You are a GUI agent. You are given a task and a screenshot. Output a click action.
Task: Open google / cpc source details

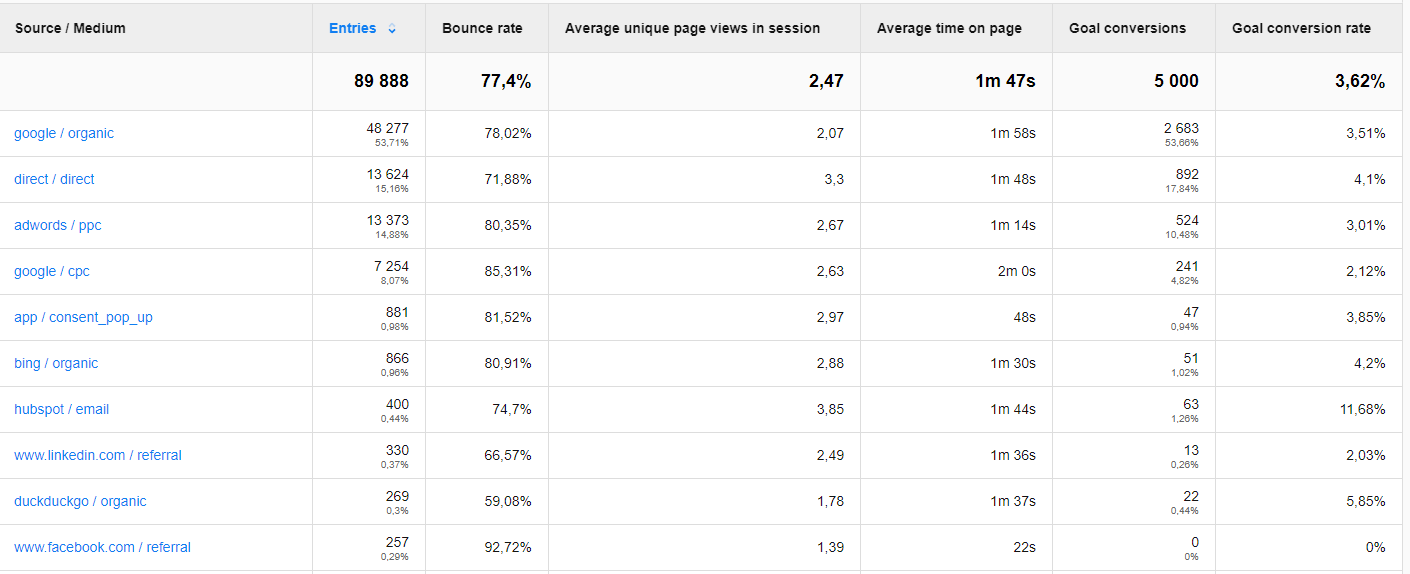[52, 271]
